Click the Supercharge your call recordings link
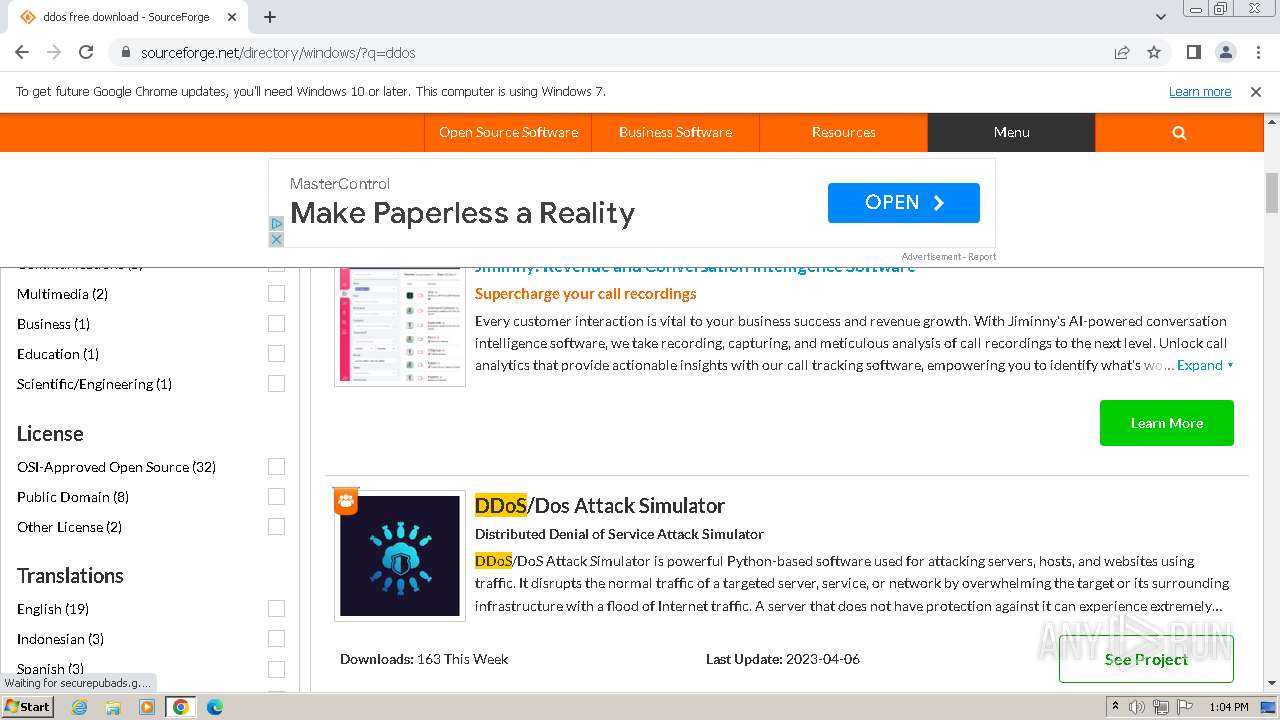The image size is (1280, 720). [585, 293]
